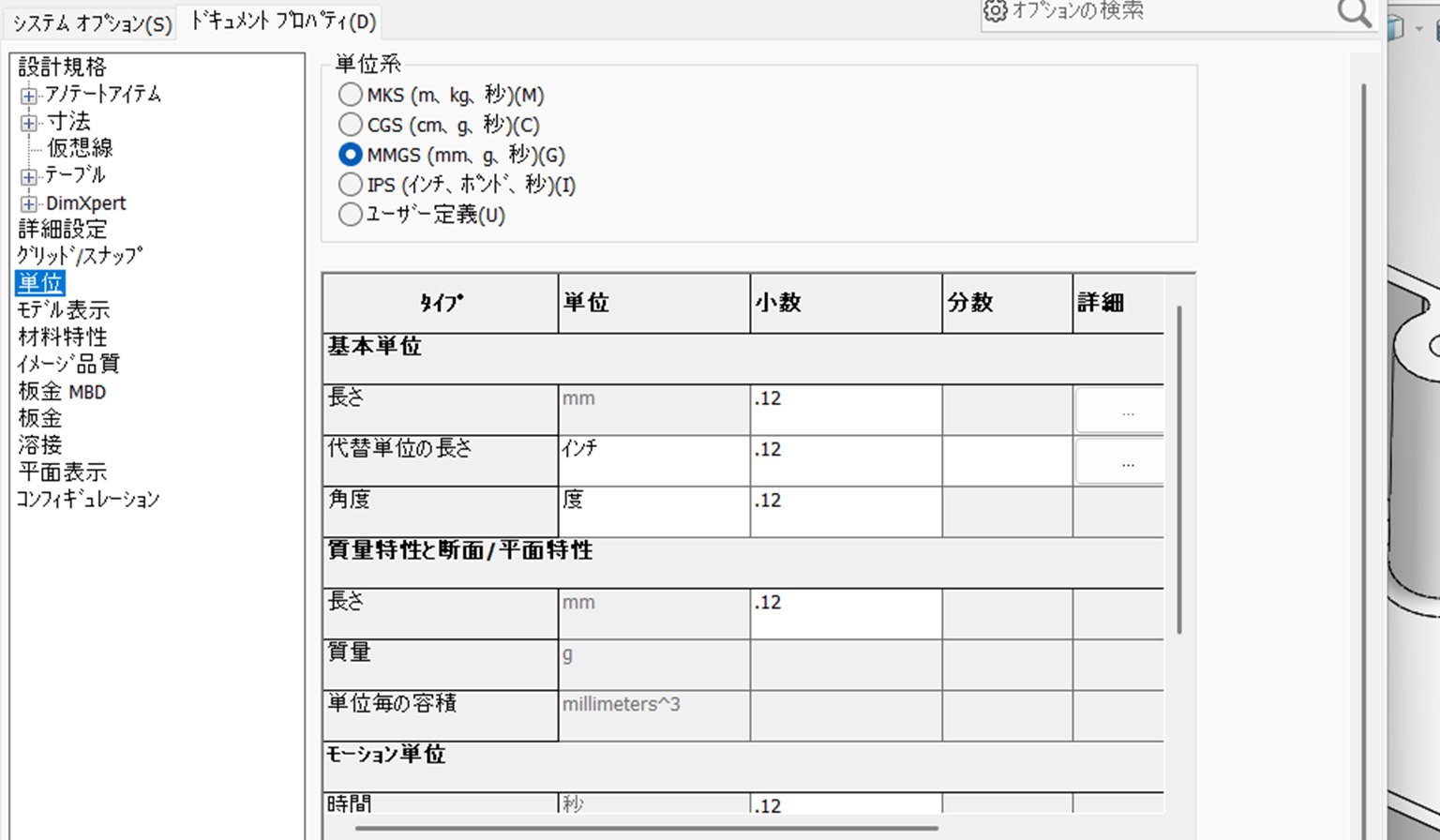Click 小数 cell for 質量特性 長さ row

[x=846, y=614]
